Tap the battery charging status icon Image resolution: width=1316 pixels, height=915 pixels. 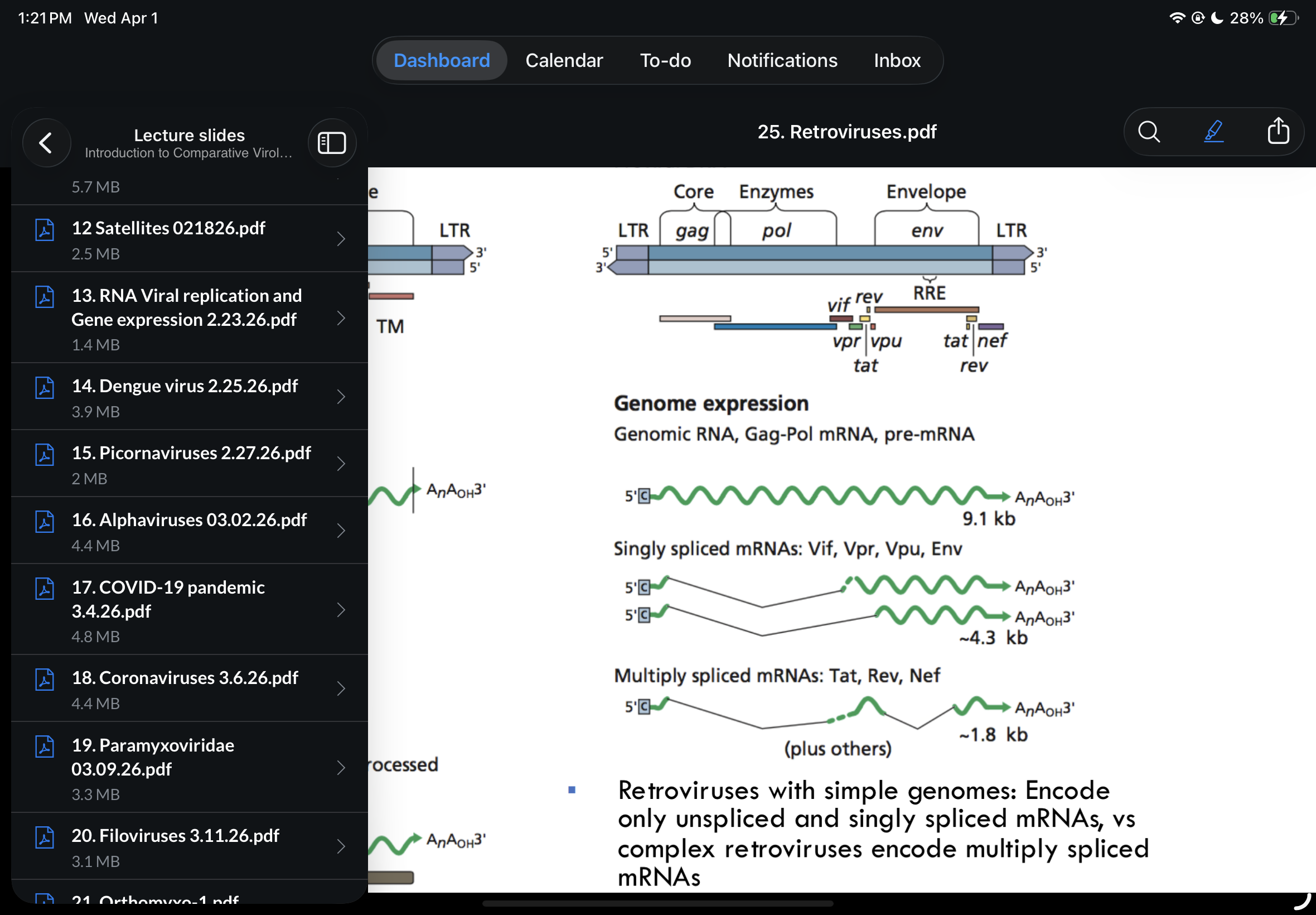pyautogui.click(x=1283, y=18)
